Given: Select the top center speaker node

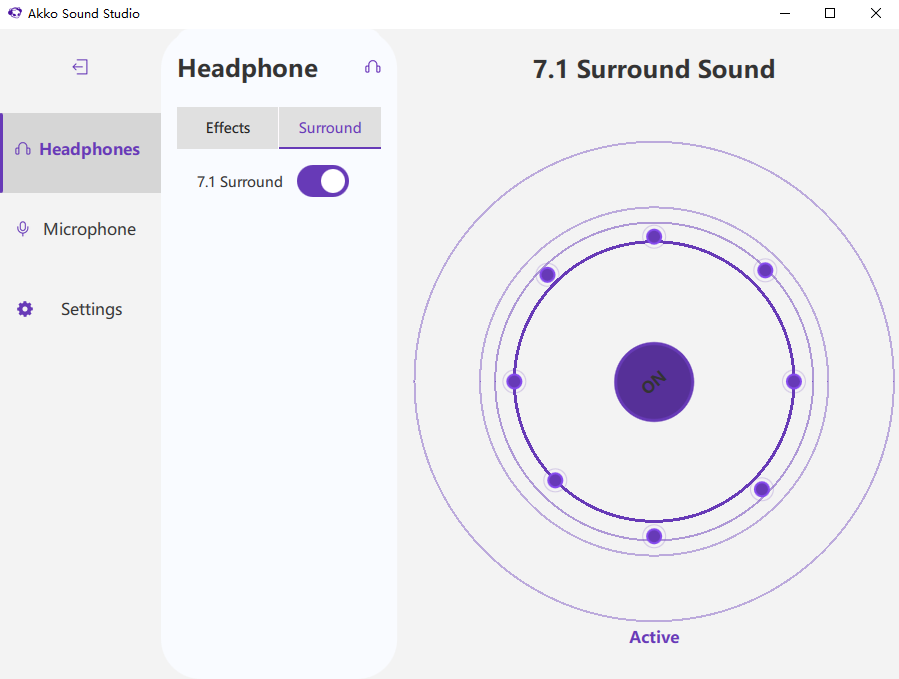Looking at the screenshot, I should click(x=654, y=236).
